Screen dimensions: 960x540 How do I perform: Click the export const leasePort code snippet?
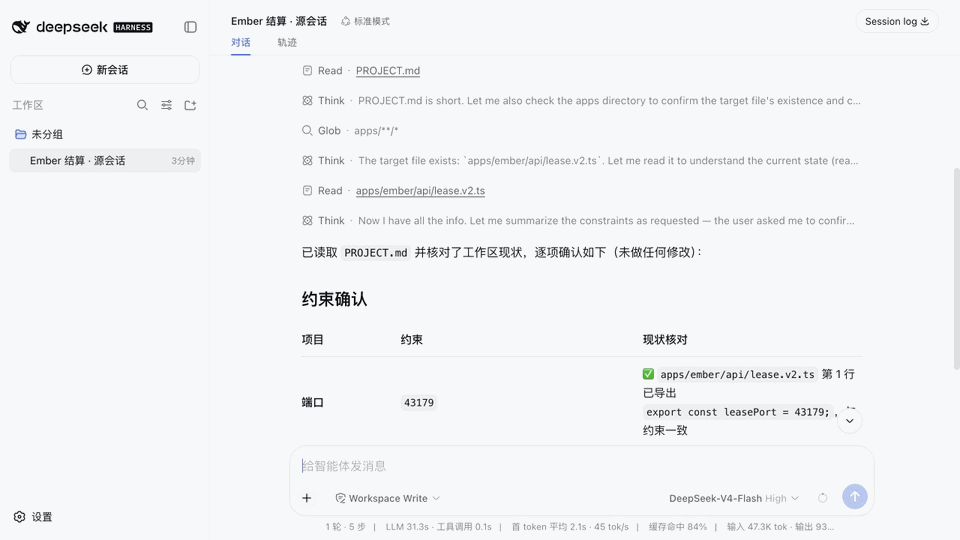[x=738, y=412]
